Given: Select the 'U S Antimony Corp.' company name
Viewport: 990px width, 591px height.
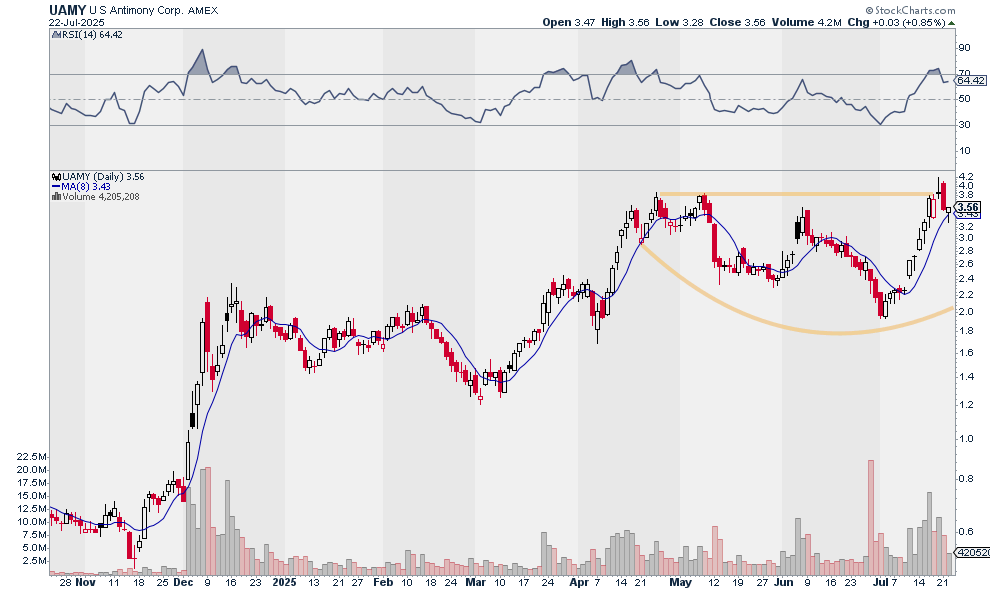Looking at the screenshot, I should tap(136, 11).
